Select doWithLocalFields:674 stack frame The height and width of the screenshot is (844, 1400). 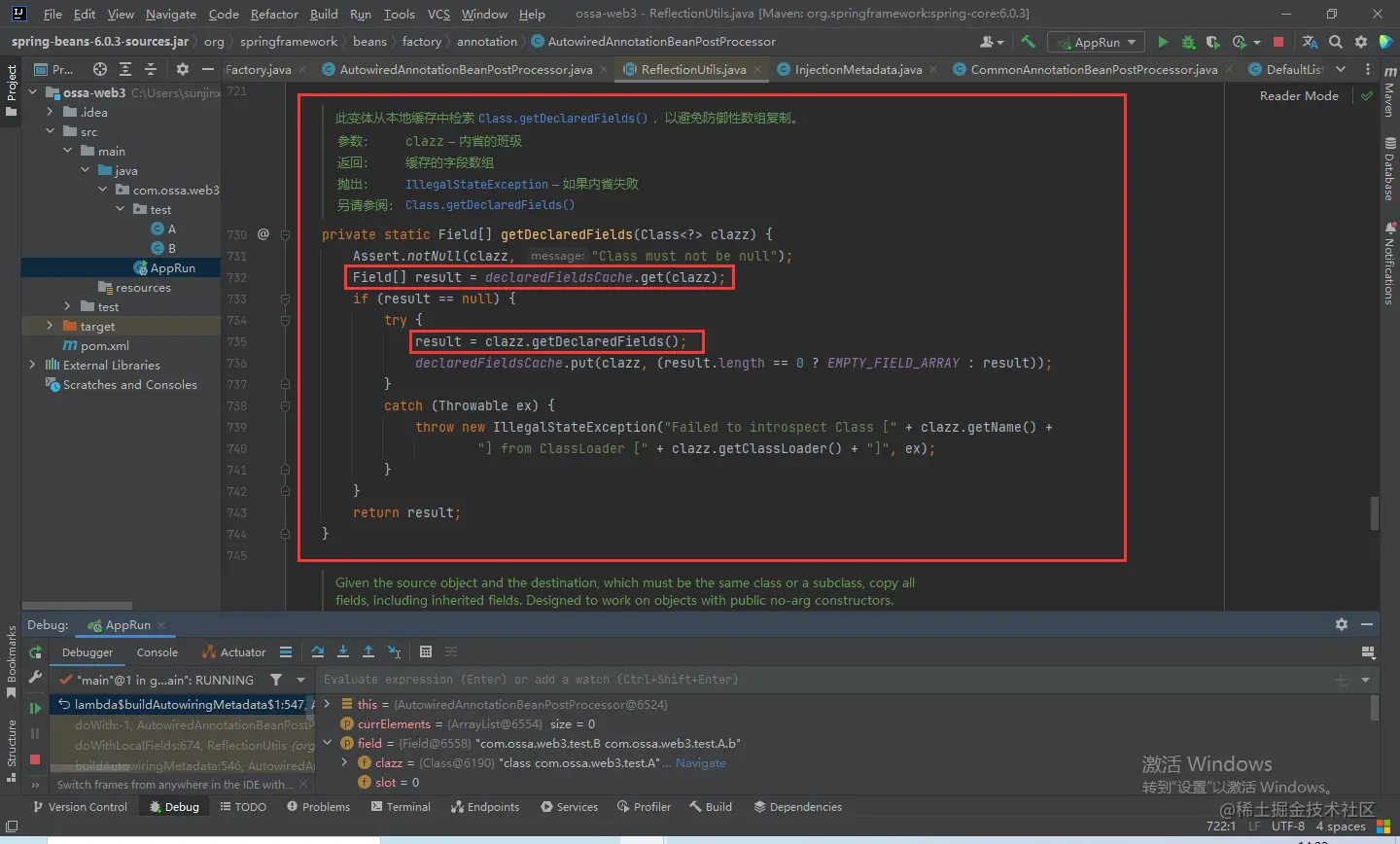(182, 745)
